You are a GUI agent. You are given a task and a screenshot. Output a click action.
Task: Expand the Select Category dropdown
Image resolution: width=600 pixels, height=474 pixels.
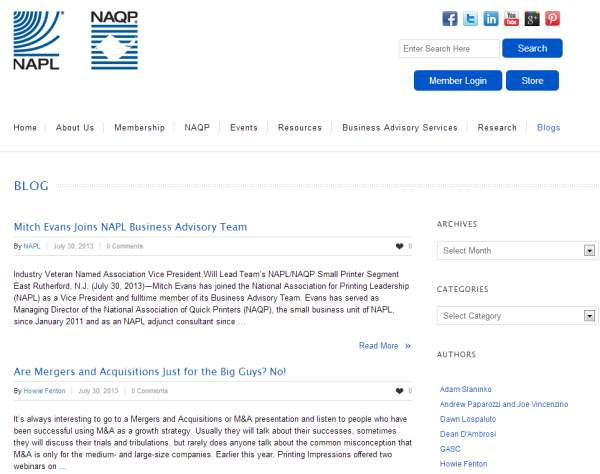pyautogui.click(x=517, y=316)
